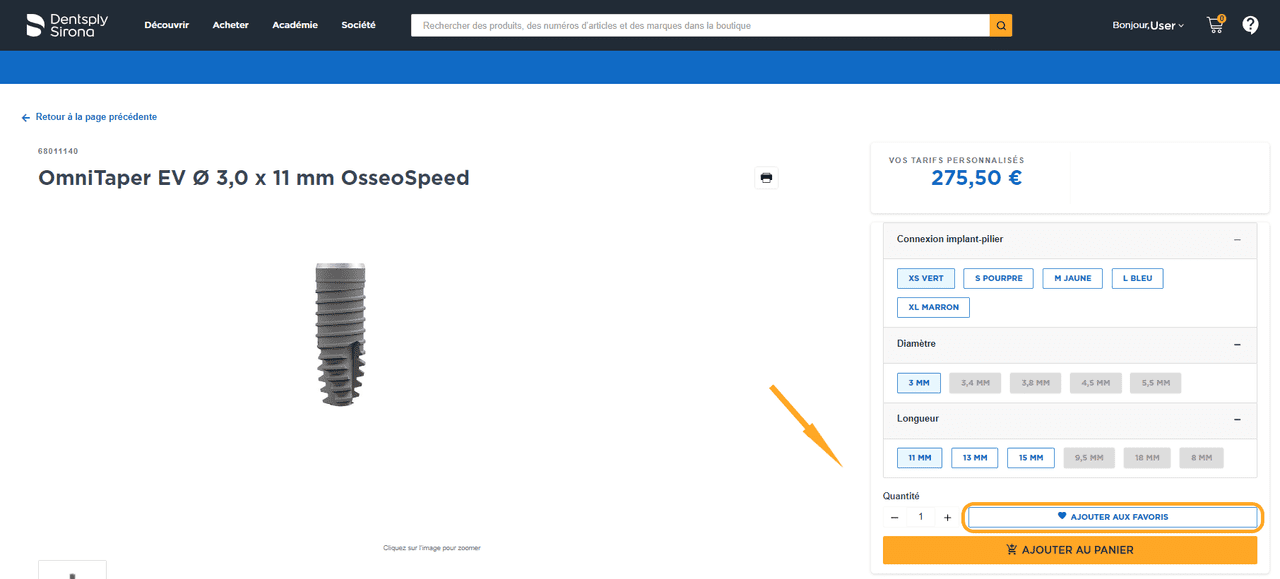1280x579 pixels.
Task: Open the Académie menu
Action: click(295, 25)
